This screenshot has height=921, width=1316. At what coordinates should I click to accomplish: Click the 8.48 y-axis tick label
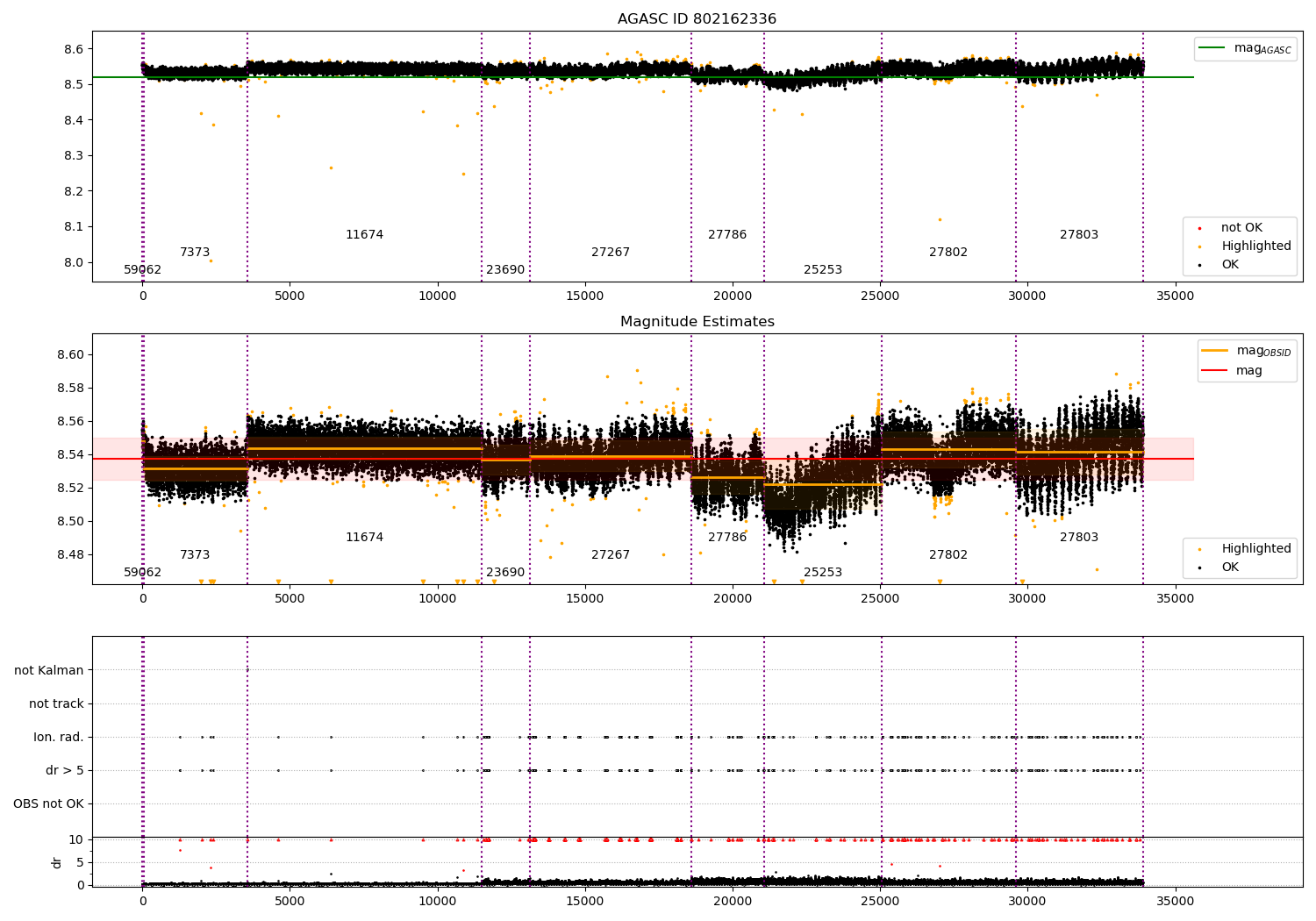click(x=70, y=555)
